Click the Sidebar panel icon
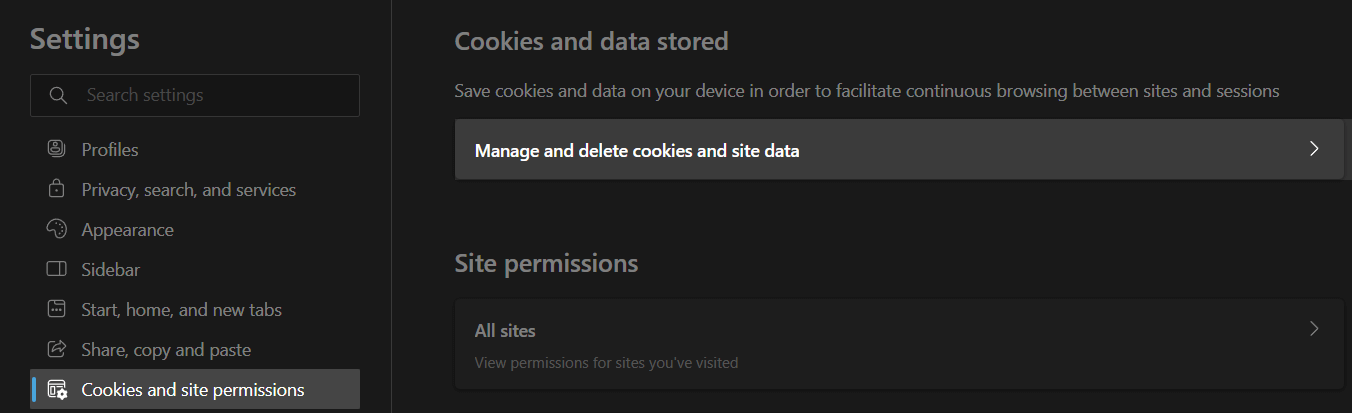Image resolution: width=1352 pixels, height=413 pixels. click(x=57, y=270)
